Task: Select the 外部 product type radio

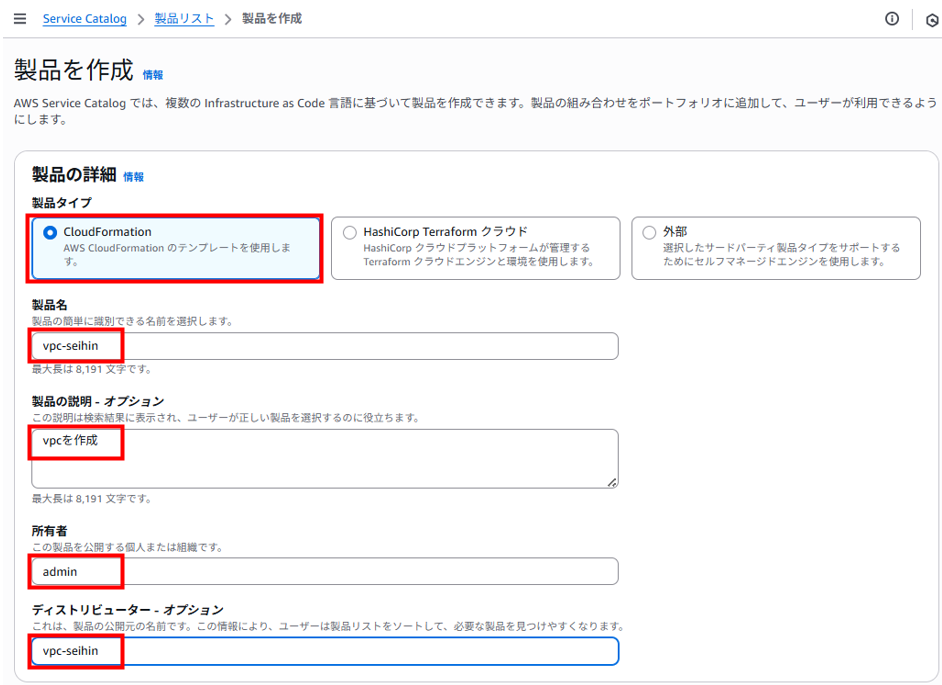Action: tap(649, 233)
